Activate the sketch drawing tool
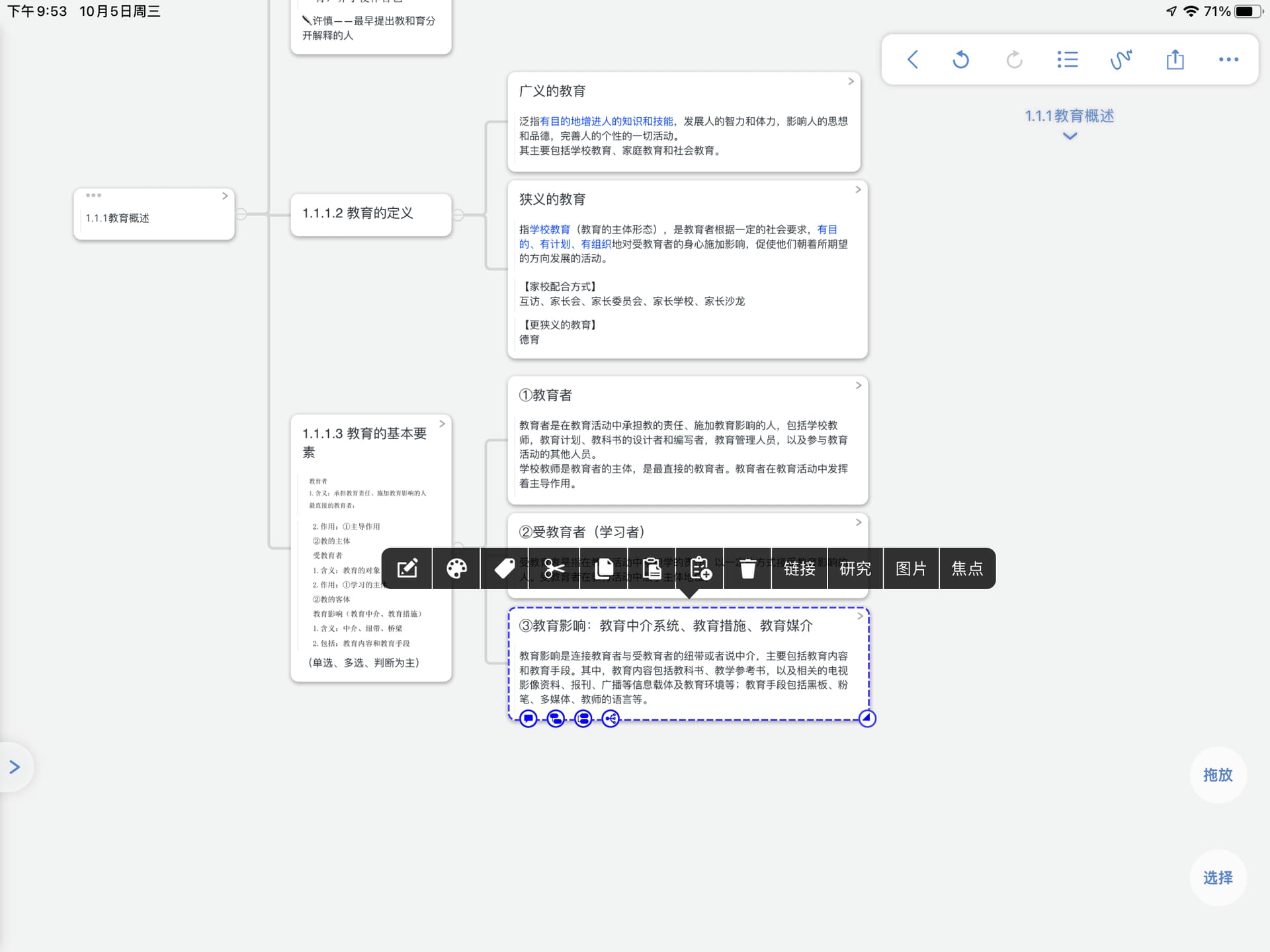The image size is (1270, 952). tap(1121, 59)
